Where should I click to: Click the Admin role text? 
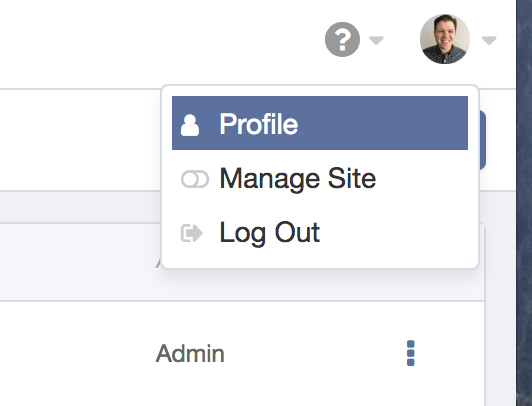click(190, 353)
